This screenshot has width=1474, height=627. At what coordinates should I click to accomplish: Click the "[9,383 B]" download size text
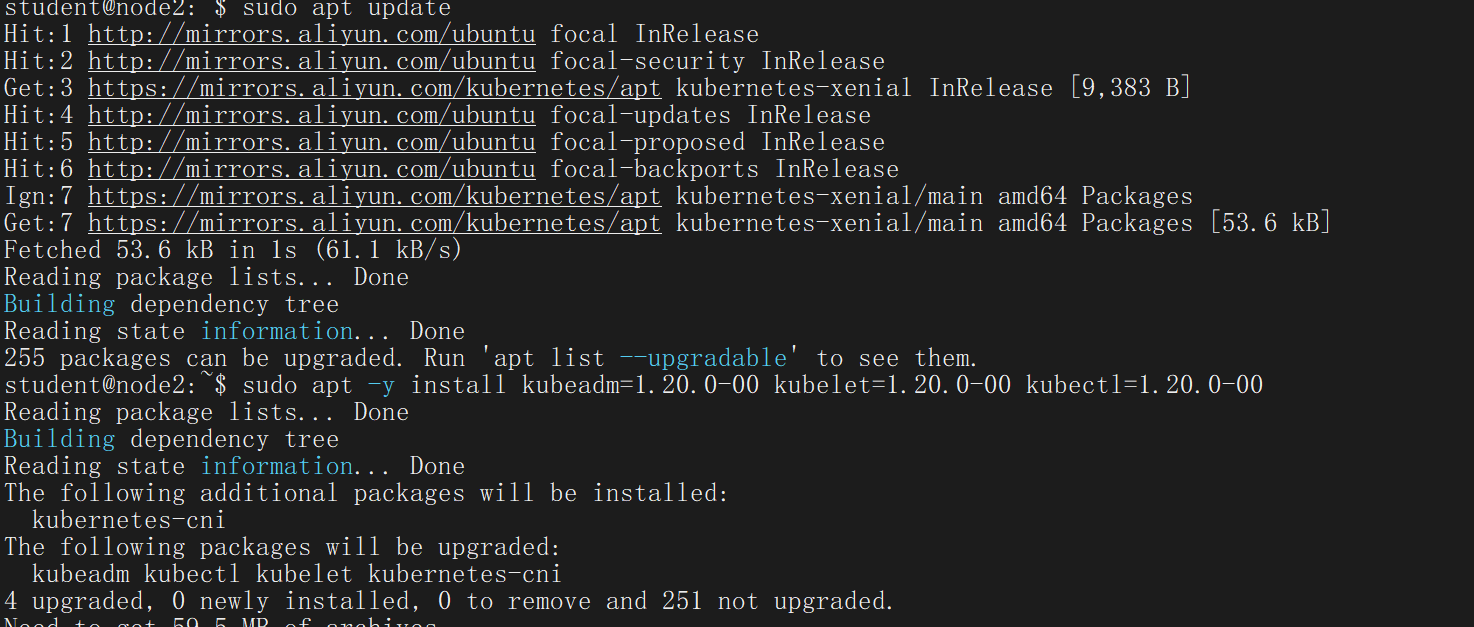coord(1130,89)
